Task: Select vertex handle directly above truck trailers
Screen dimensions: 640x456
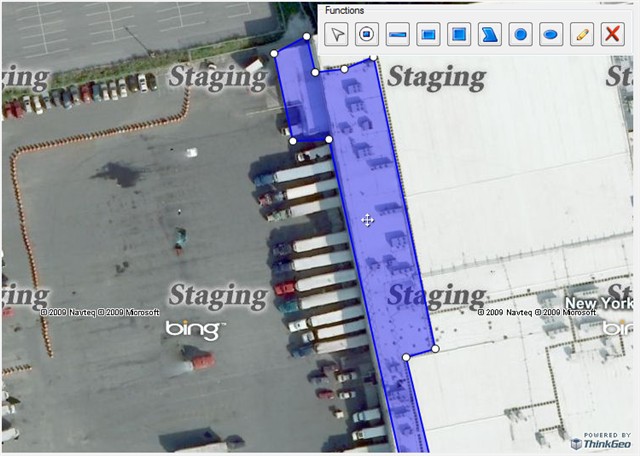Action: tap(329, 139)
